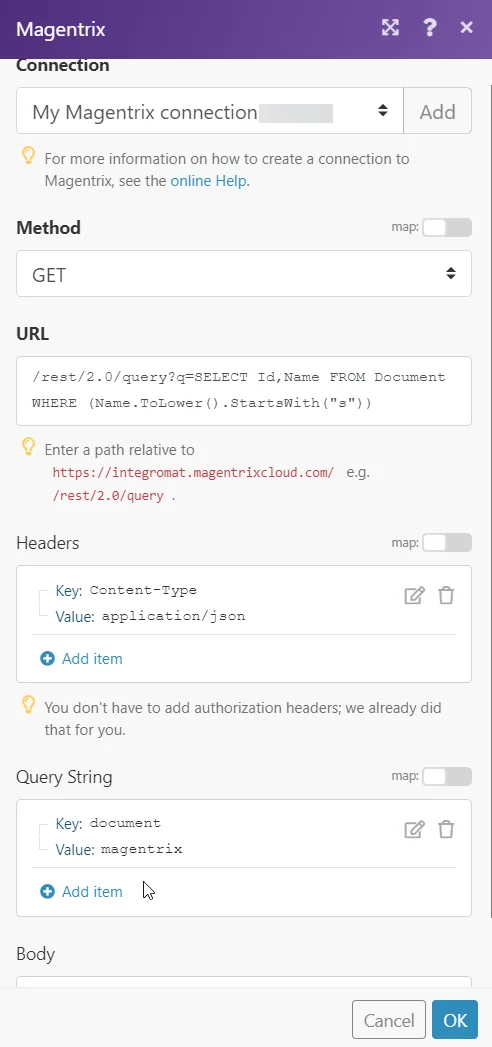
Task: Edit the document query string item
Action: 415,829
